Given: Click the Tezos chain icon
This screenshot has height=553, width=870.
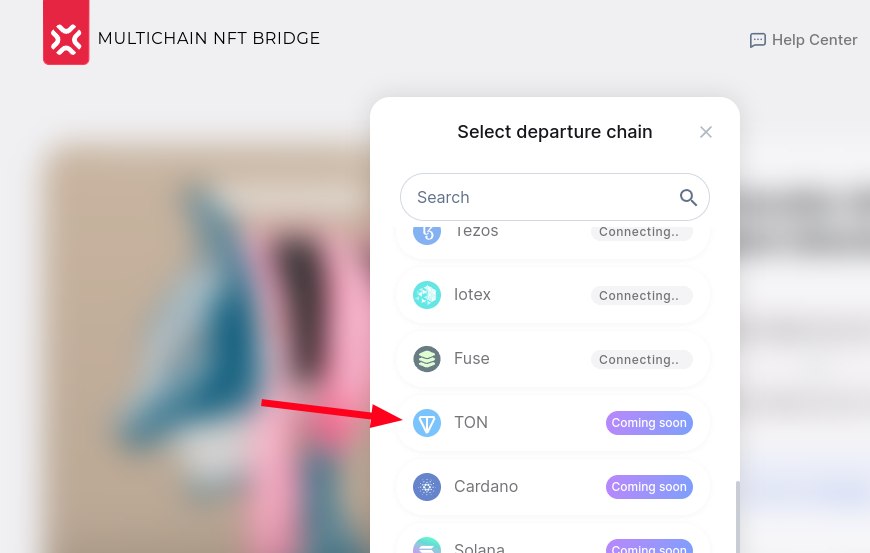Looking at the screenshot, I should [x=427, y=233].
